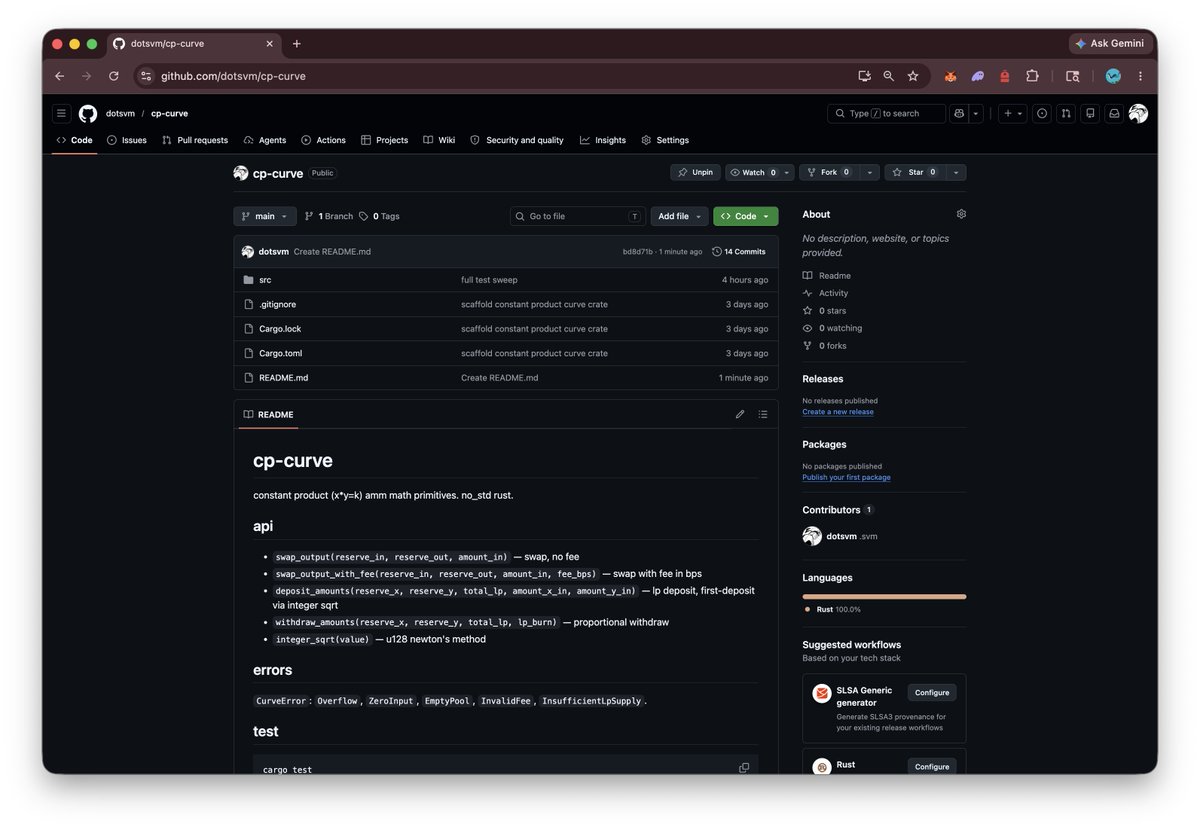Click the Star repository button
Screen dimensions: 1200x830
pyautogui.click(x=915, y=172)
